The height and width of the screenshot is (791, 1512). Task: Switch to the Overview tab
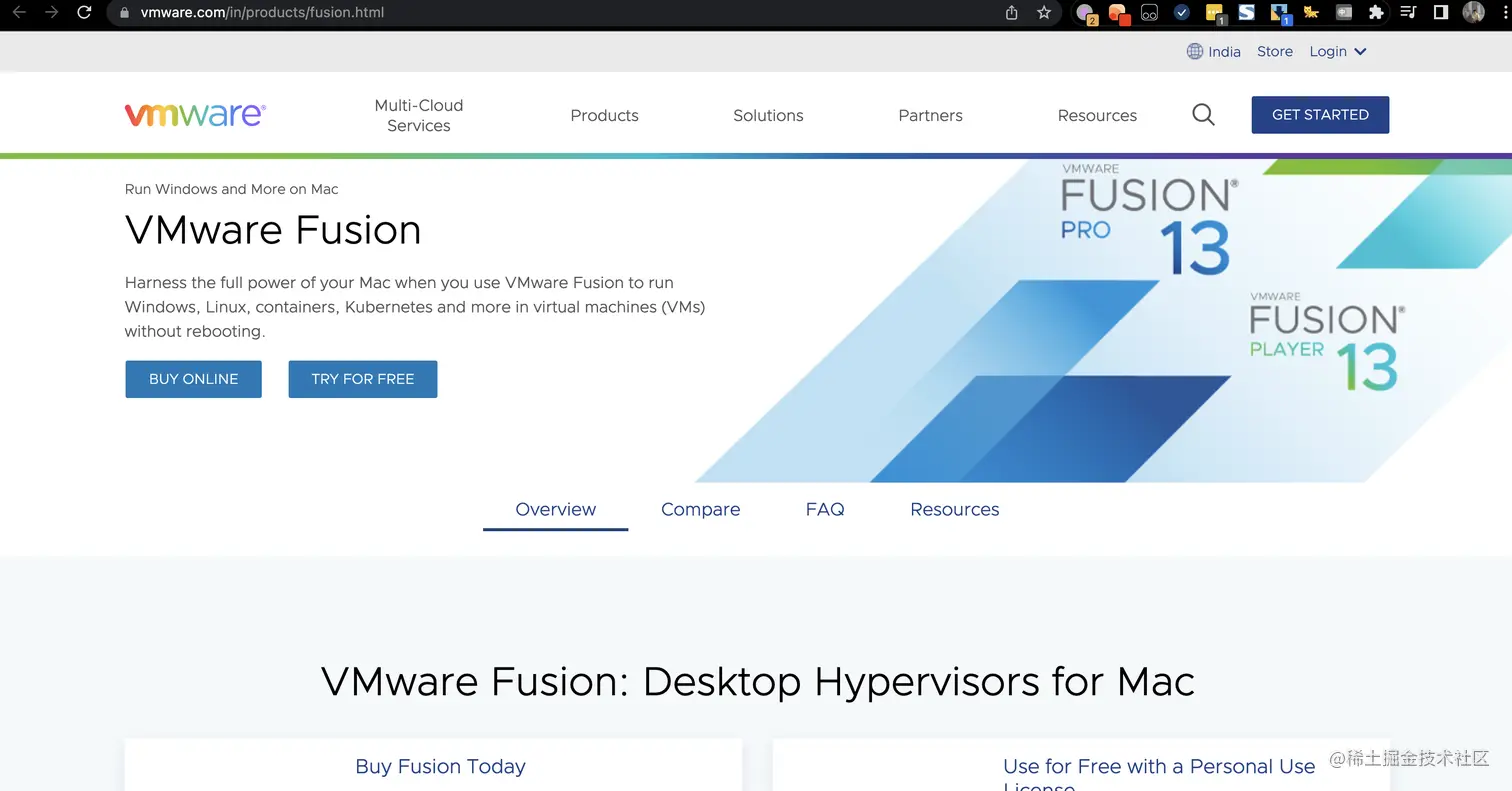(x=555, y=509)
